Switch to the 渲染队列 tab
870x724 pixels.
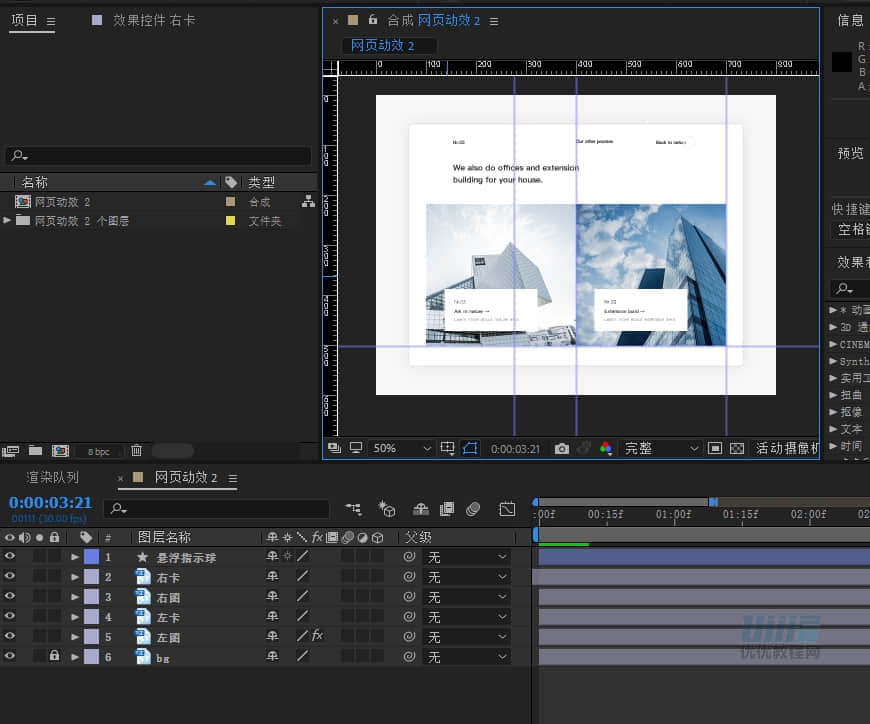click(52, 478)
